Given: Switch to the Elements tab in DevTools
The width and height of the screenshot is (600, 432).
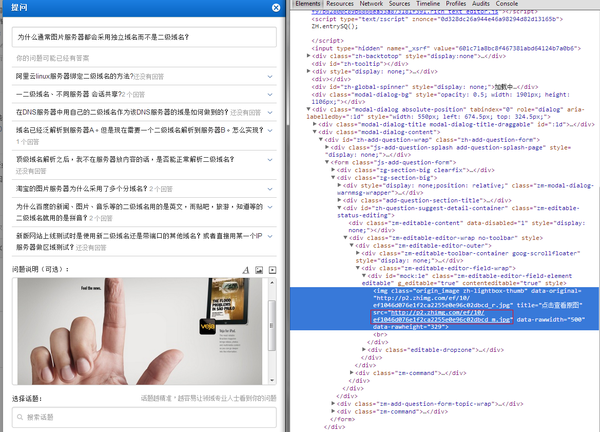Looking at the screenshot, I should (308, 3).
